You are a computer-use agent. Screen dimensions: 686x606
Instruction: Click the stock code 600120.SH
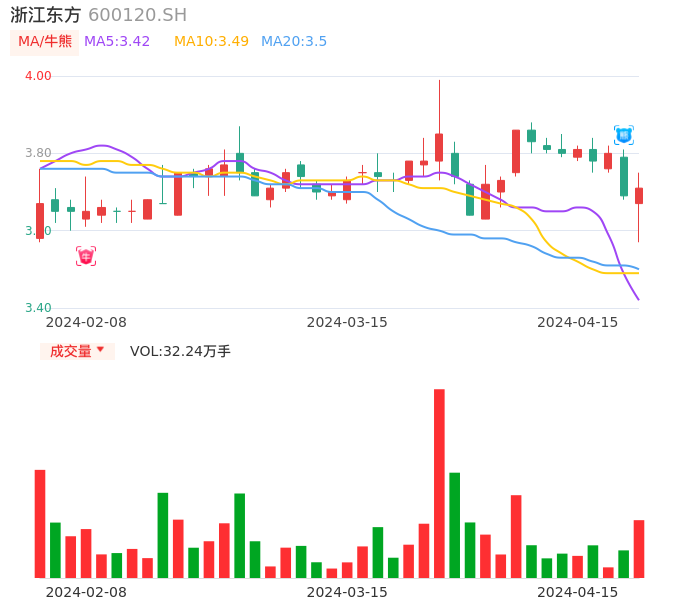(x=137, y=15)
